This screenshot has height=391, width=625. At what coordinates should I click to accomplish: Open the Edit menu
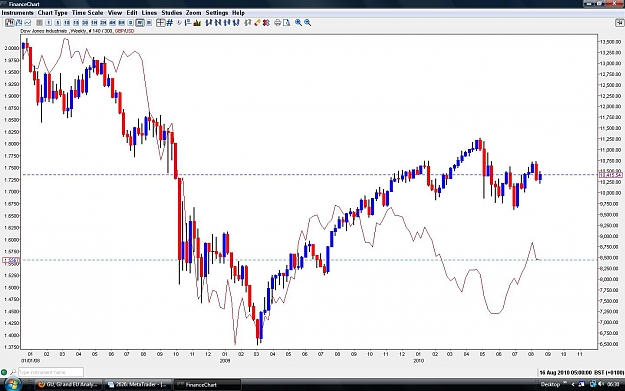[x=132, y=13]
